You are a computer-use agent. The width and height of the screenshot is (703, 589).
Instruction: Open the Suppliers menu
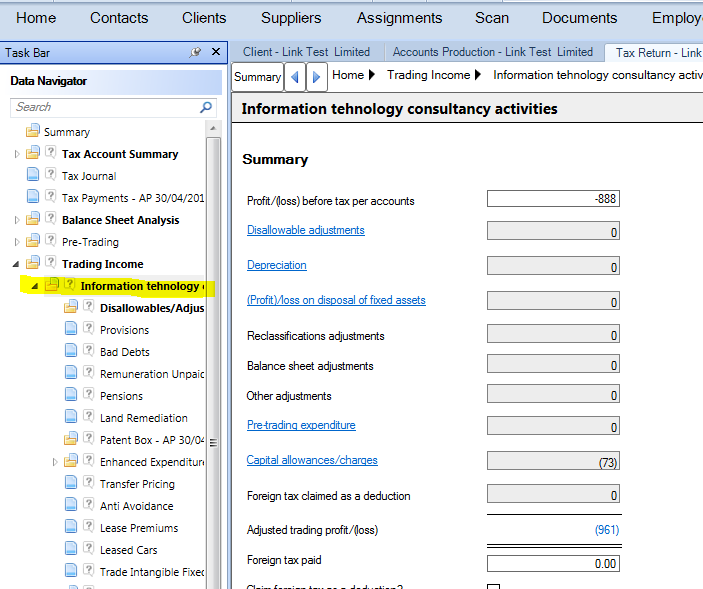click(291, 18)
